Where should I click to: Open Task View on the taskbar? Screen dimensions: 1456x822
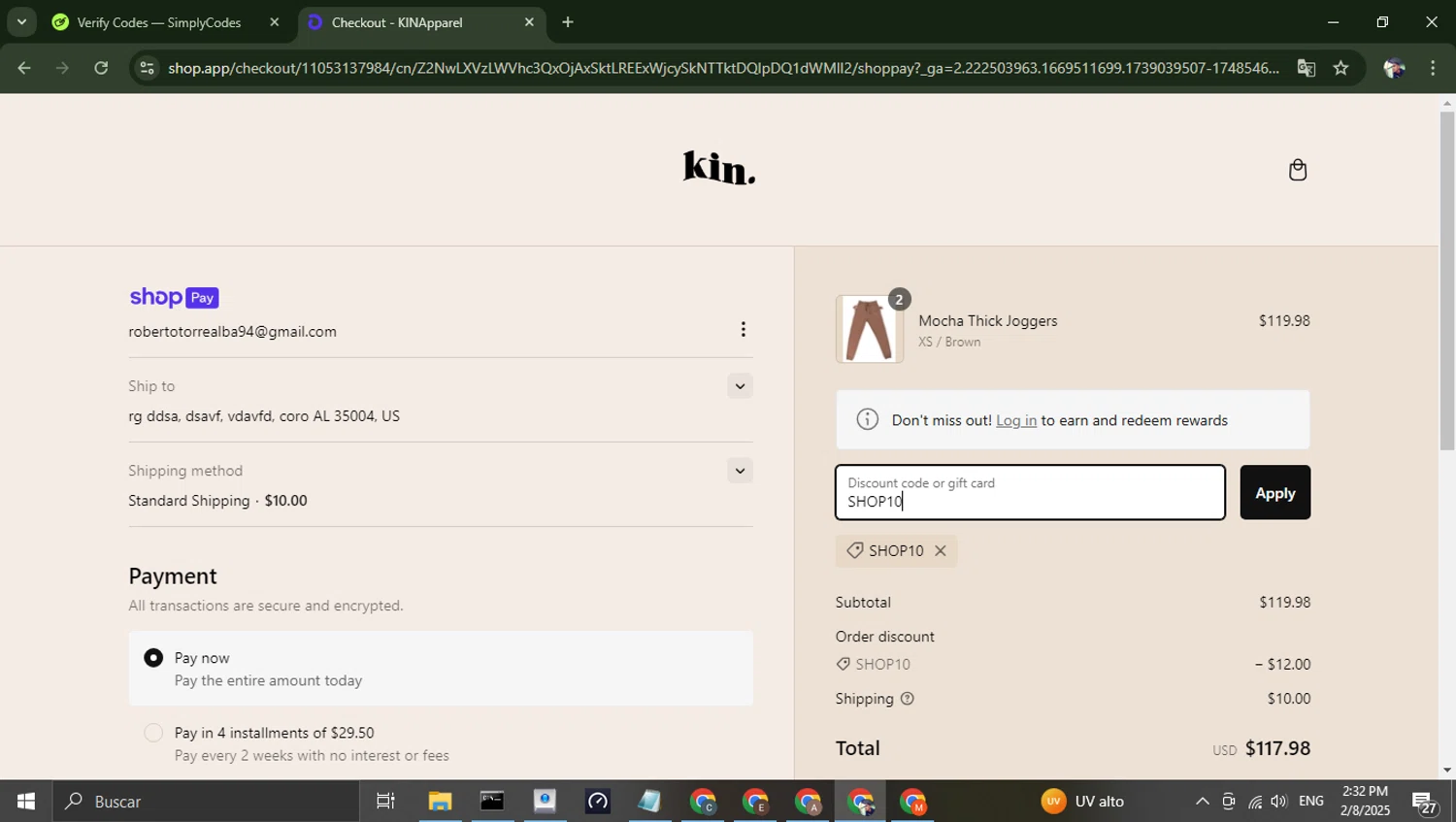(385, 802)
